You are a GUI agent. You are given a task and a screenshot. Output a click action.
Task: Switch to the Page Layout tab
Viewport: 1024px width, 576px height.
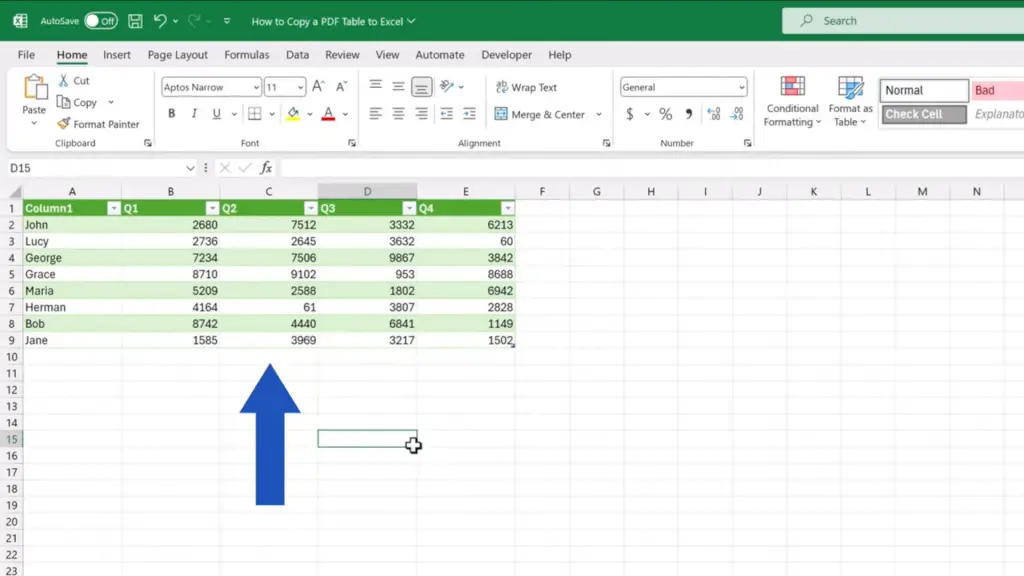click(178, 55)
